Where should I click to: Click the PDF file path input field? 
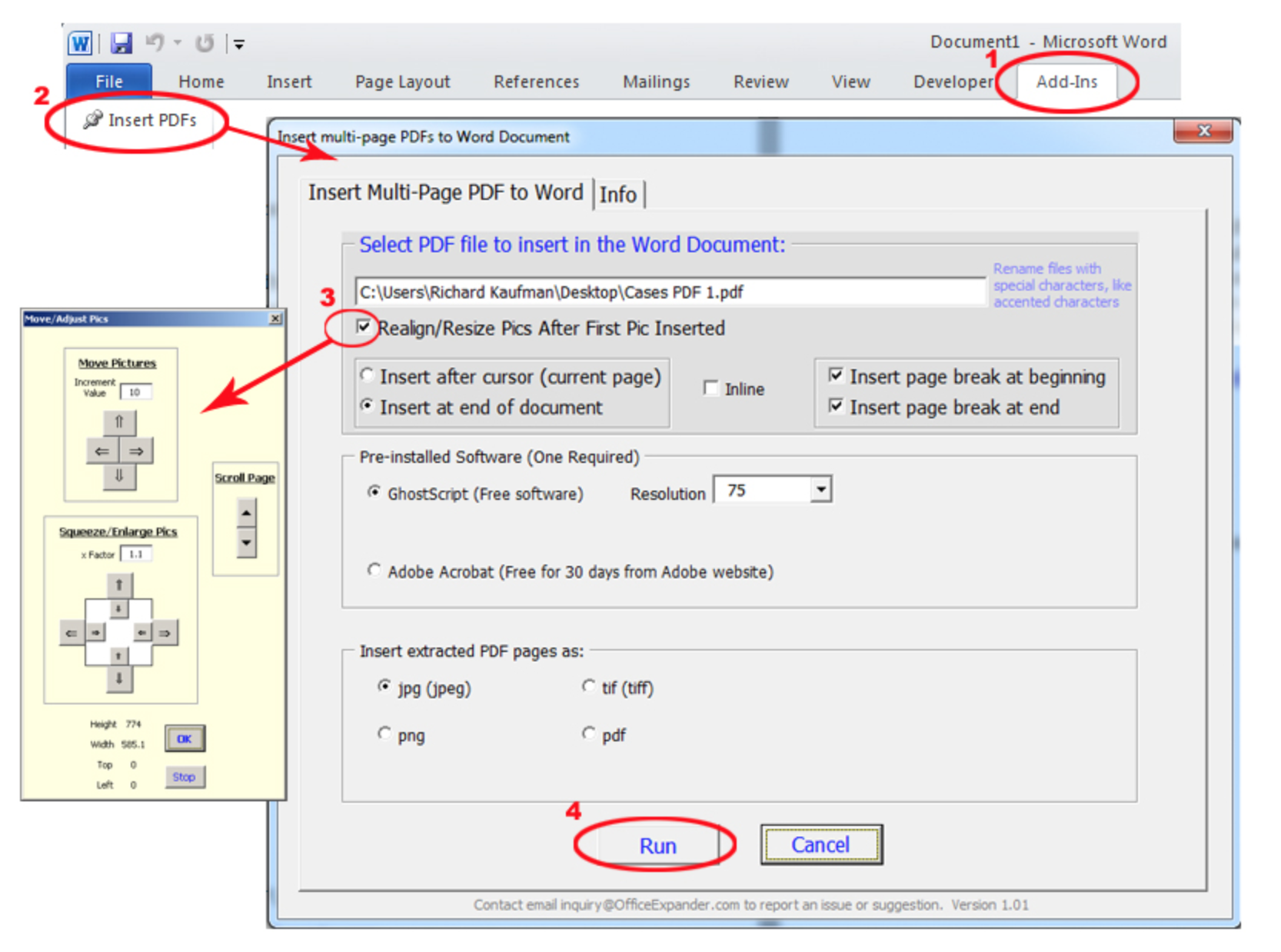(x=670, y=292)
